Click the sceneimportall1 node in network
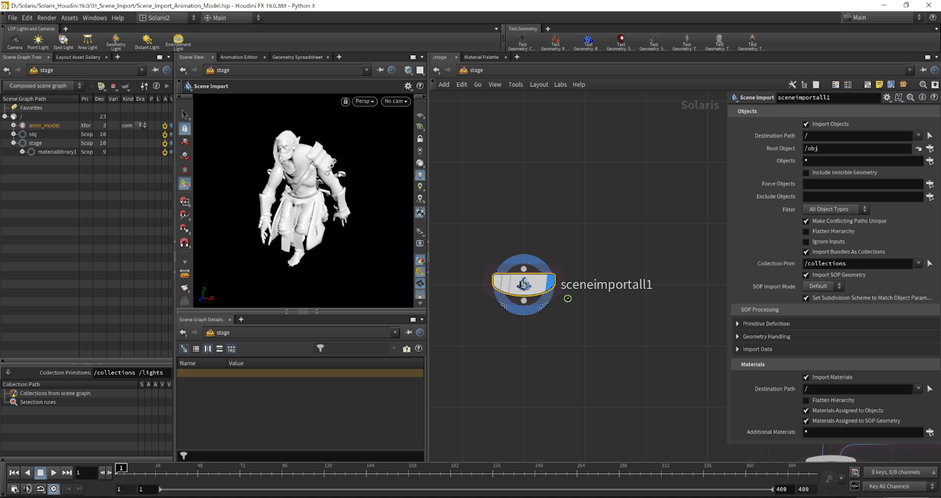This screenshot has height=498, width=941. click(521, 285)
